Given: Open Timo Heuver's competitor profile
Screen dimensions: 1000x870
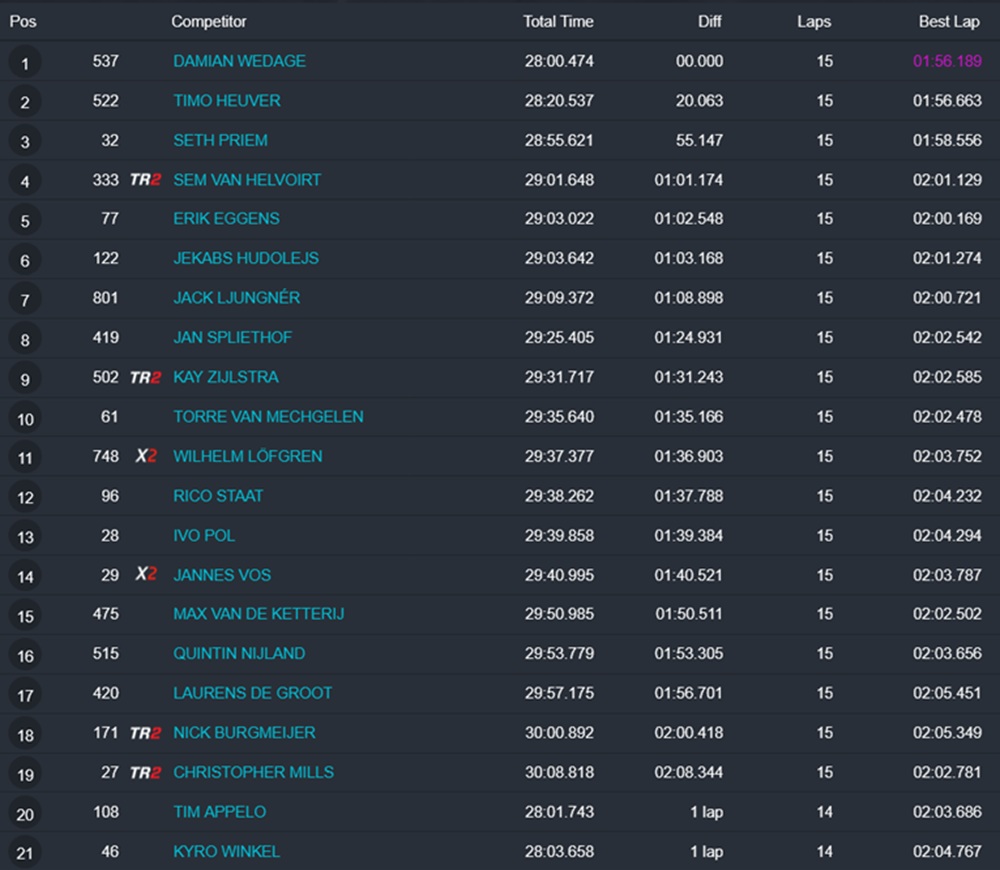Looking at the screenshot, I should (226, 101).
